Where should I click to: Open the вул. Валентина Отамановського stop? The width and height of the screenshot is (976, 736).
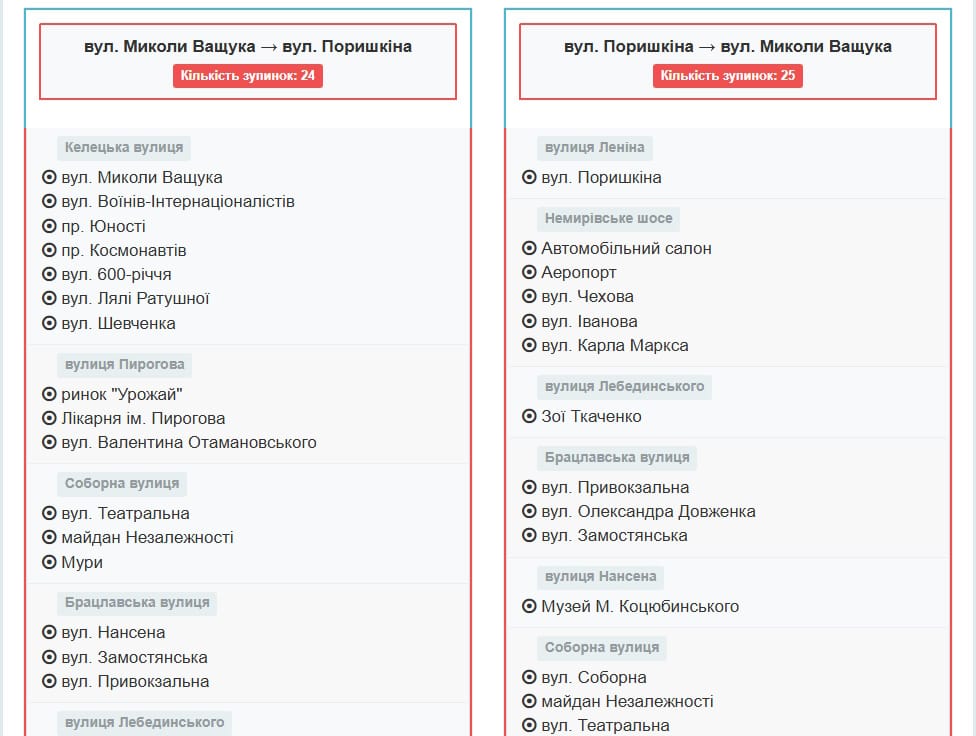click(189, 442)
